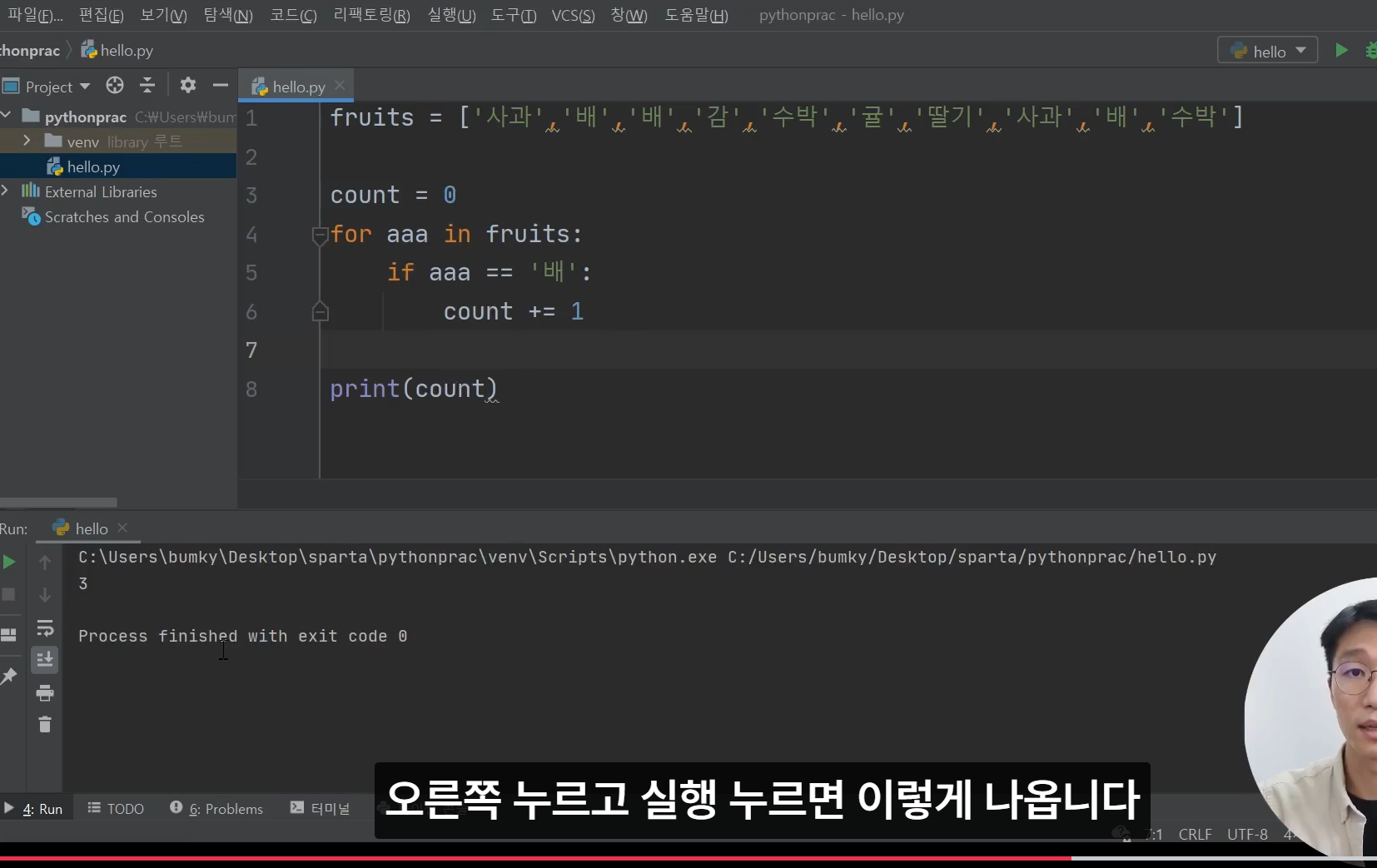The width and height of the screenshot is (1377, 868).
Task: Click the red video progress bar
Action: pyautogui.click(x=535, y=858)
